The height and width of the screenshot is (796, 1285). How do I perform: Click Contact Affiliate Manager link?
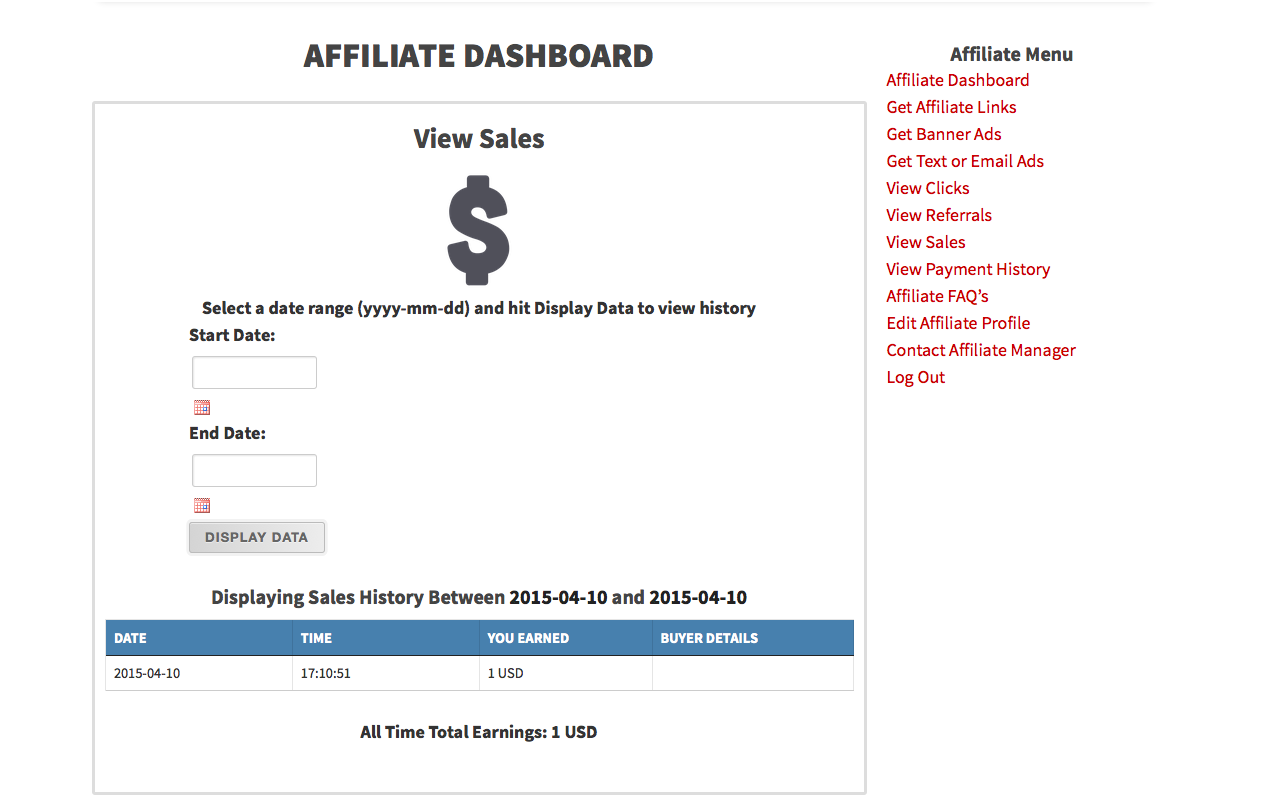pos(981,350)
